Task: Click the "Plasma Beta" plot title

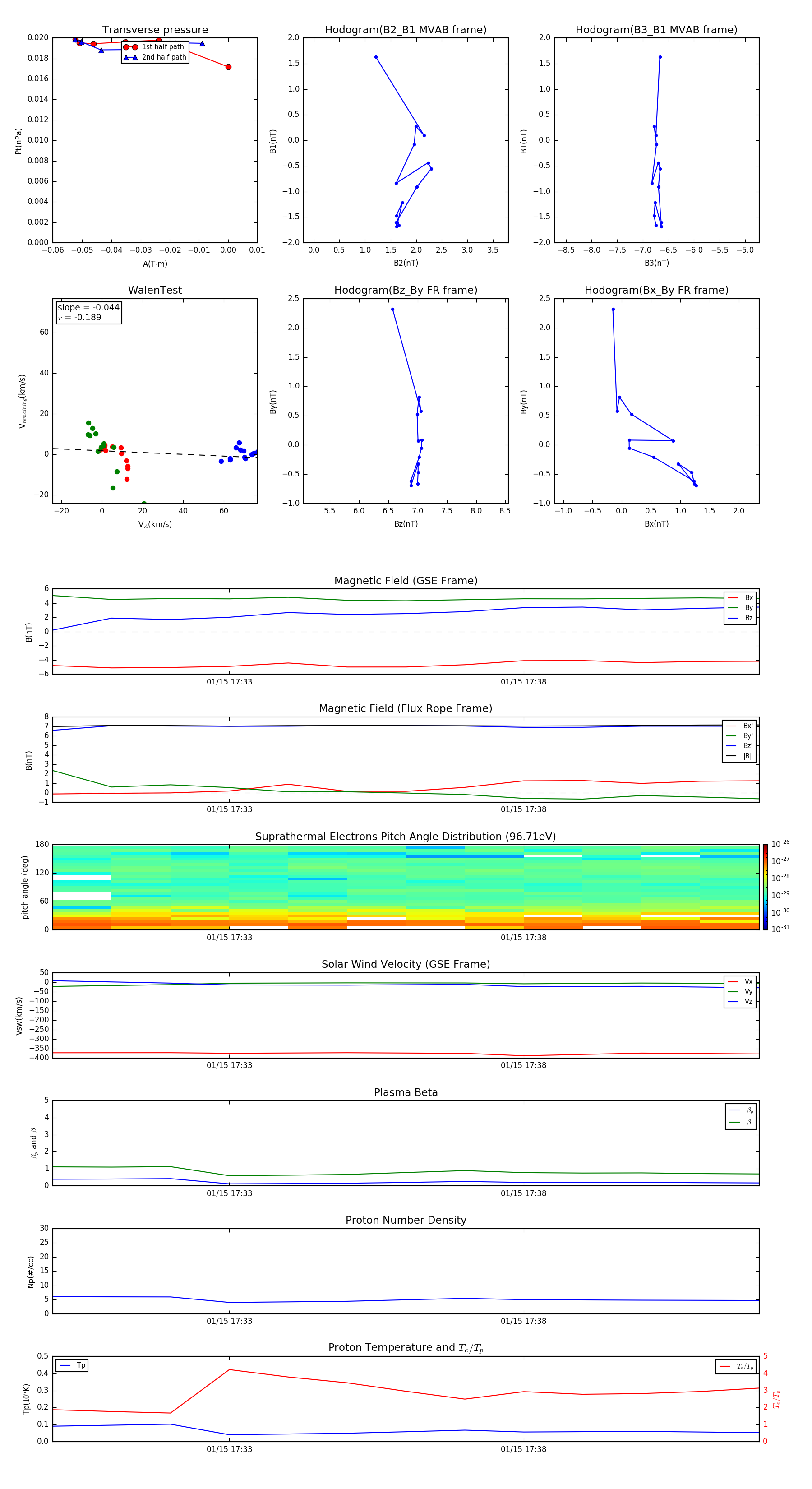Action: pos(405,1092)
